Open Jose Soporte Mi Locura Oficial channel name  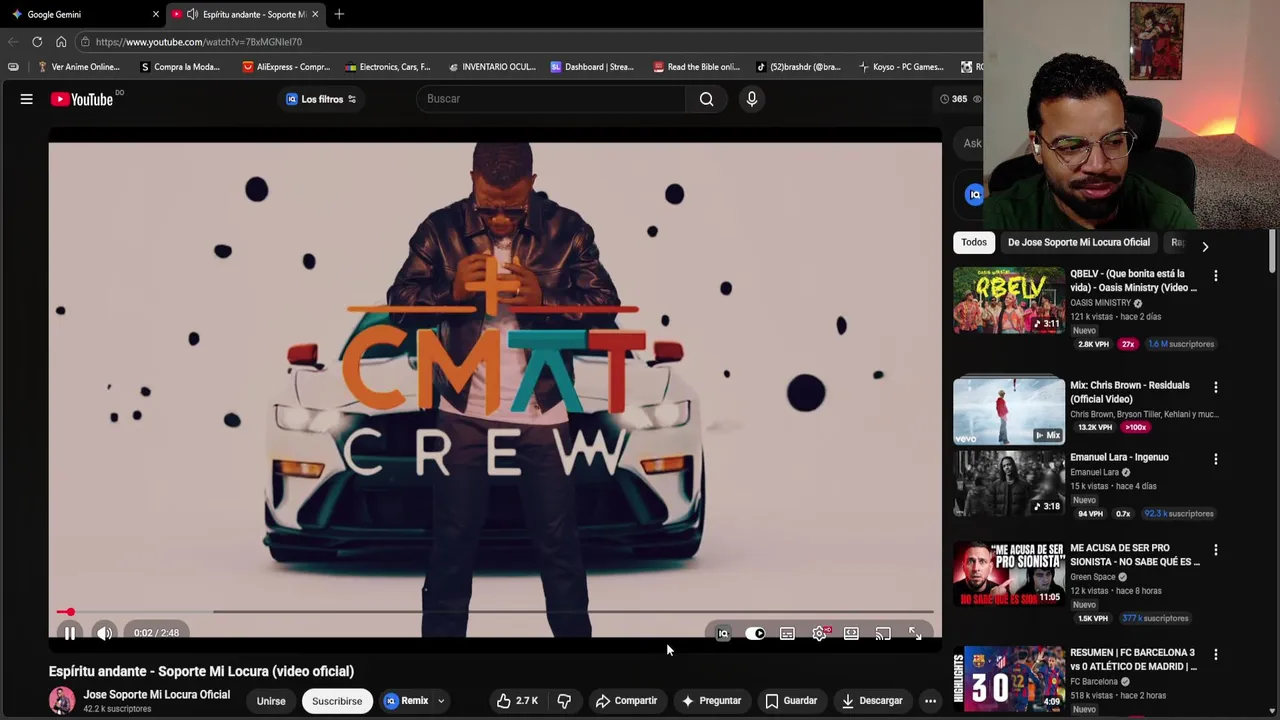tap(157, 695)
